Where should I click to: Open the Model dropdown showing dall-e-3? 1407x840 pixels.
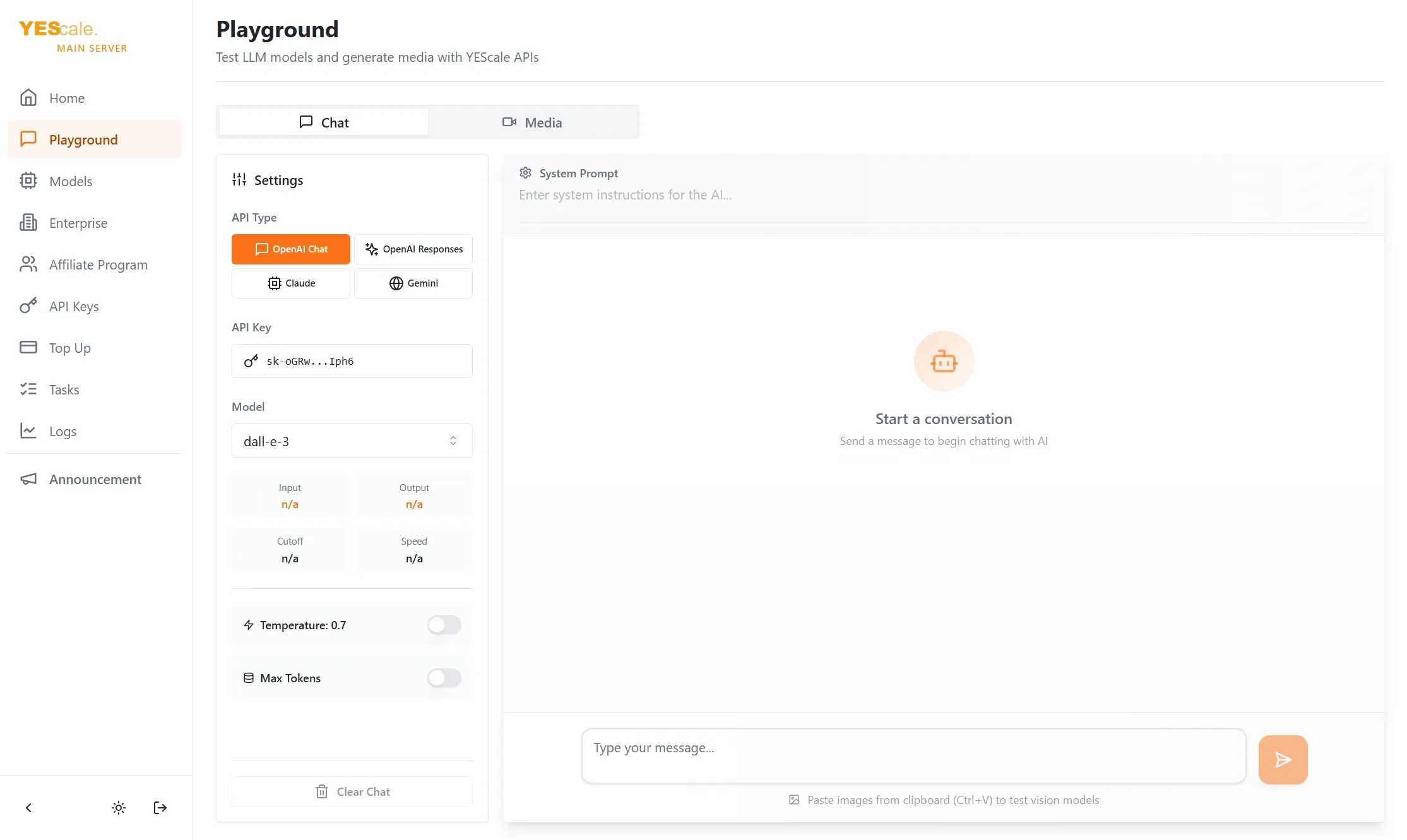(x=352, y=441)
